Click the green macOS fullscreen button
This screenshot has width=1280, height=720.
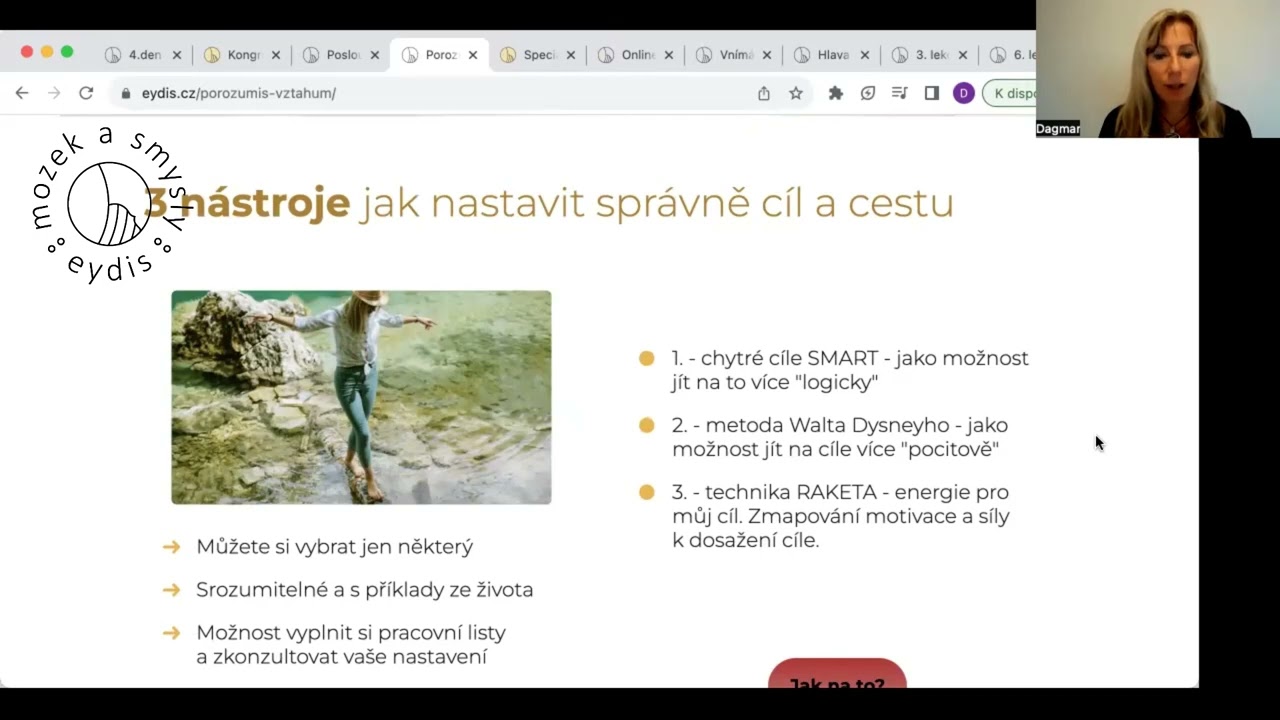point(67,52)
